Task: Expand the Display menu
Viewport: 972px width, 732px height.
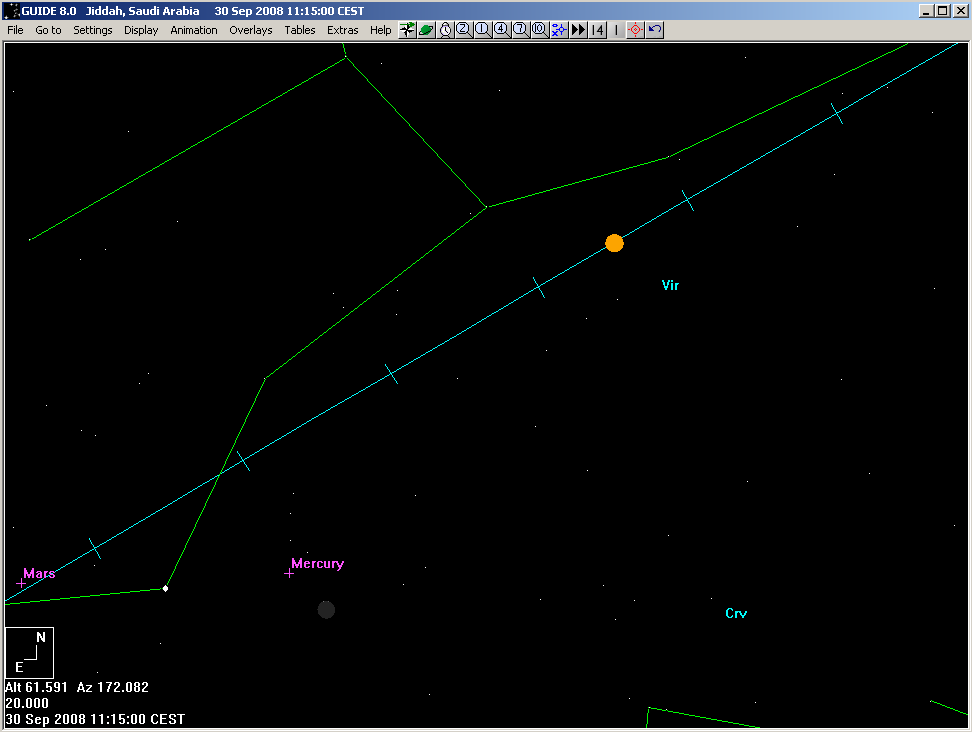Action: (x=141, y=30)
